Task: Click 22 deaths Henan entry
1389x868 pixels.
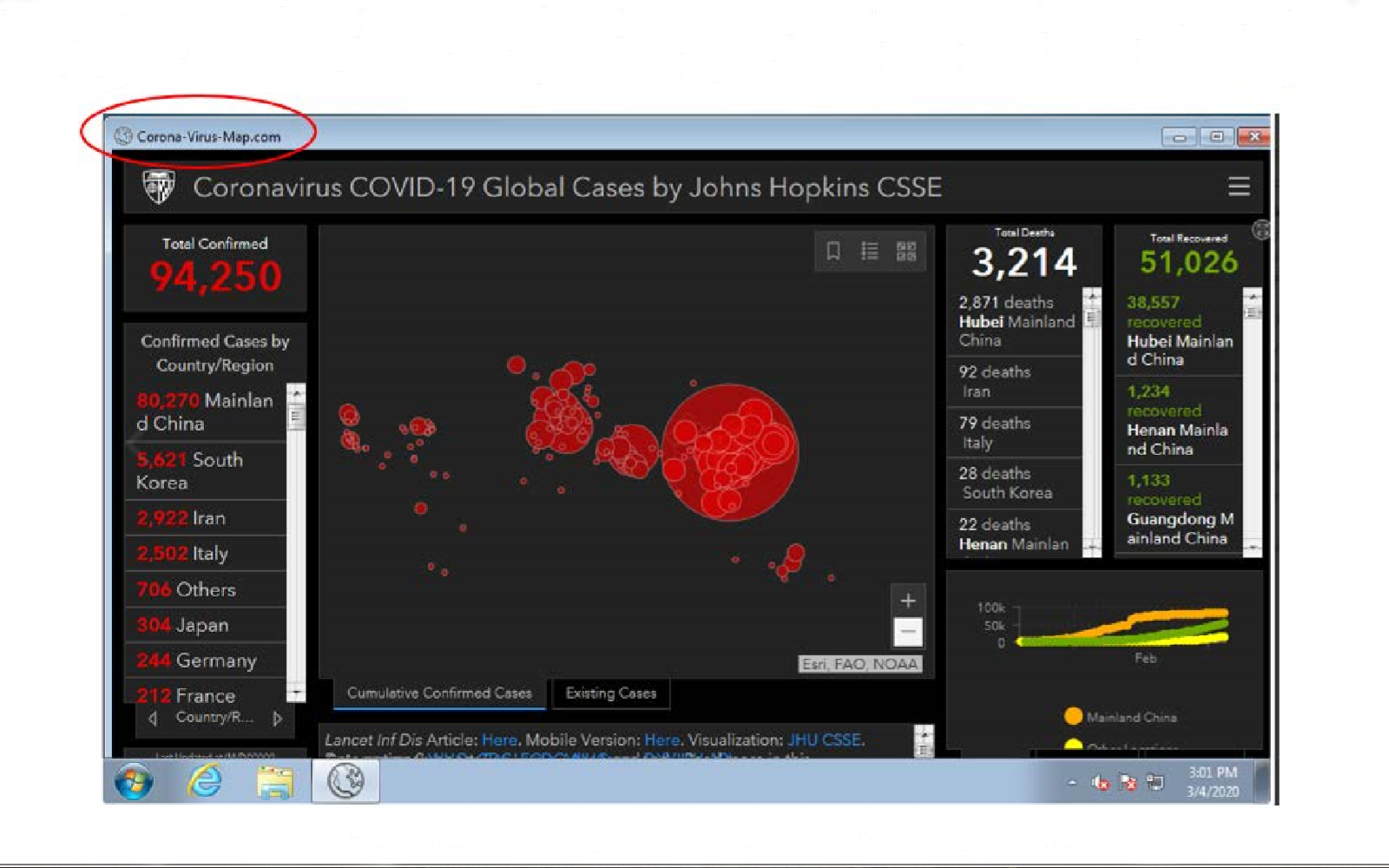Action: tap(1016, 534)
